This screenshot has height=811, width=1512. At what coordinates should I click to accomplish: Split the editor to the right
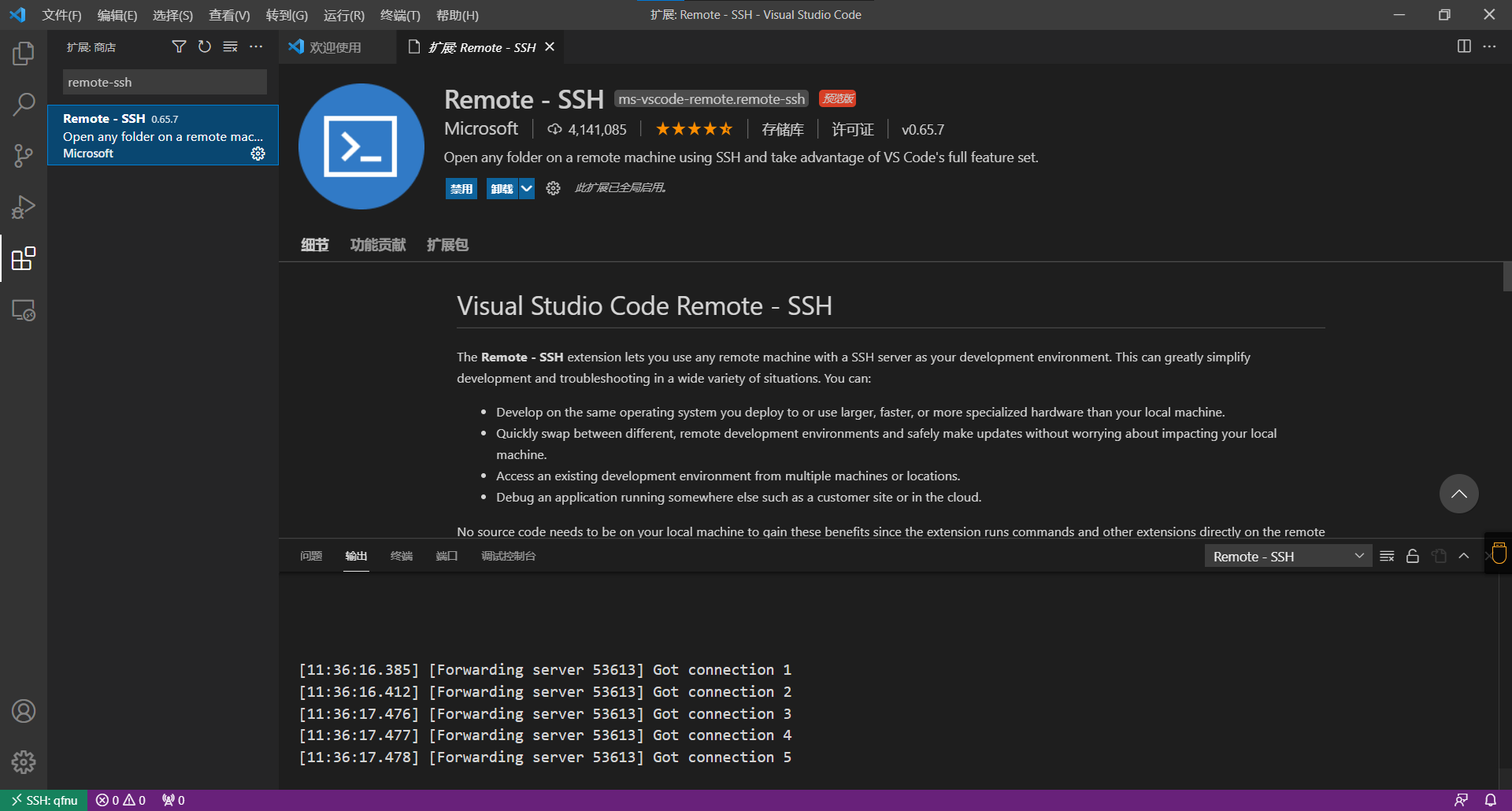tap(1464, 46)
